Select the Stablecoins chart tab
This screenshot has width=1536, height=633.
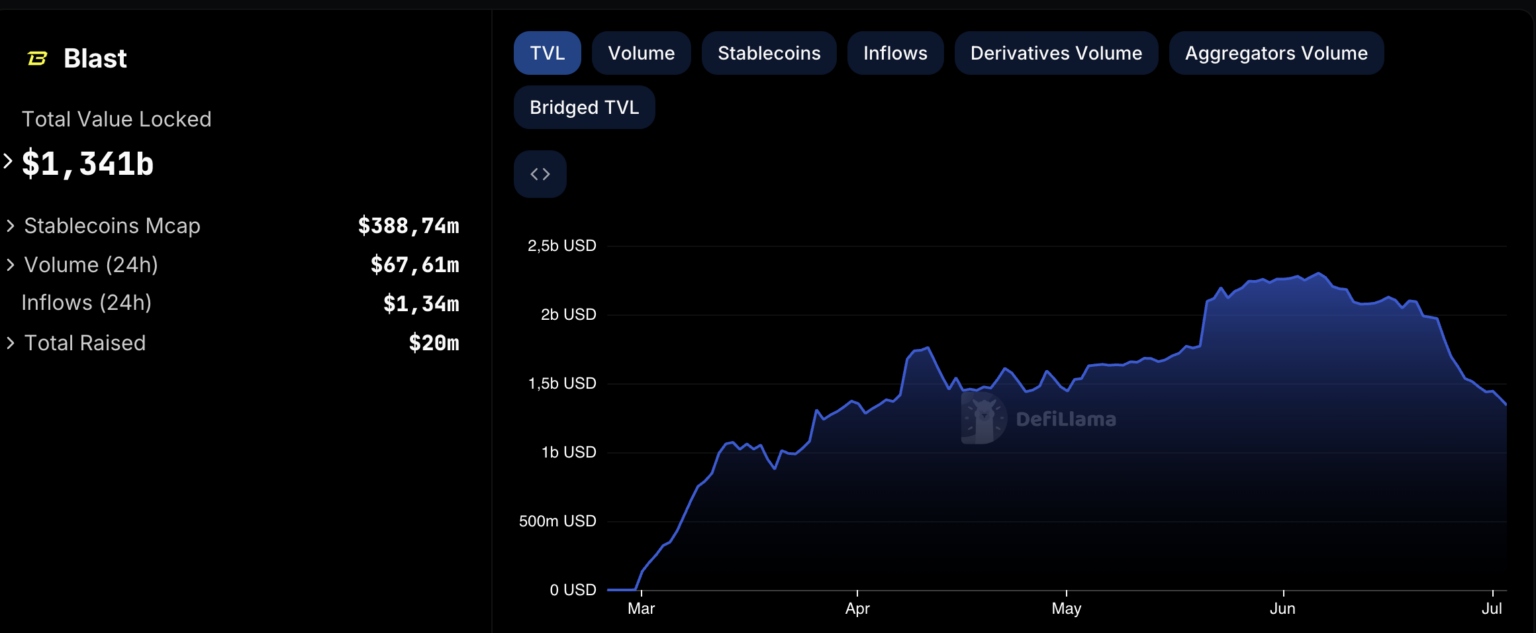[x=769, y=53]
